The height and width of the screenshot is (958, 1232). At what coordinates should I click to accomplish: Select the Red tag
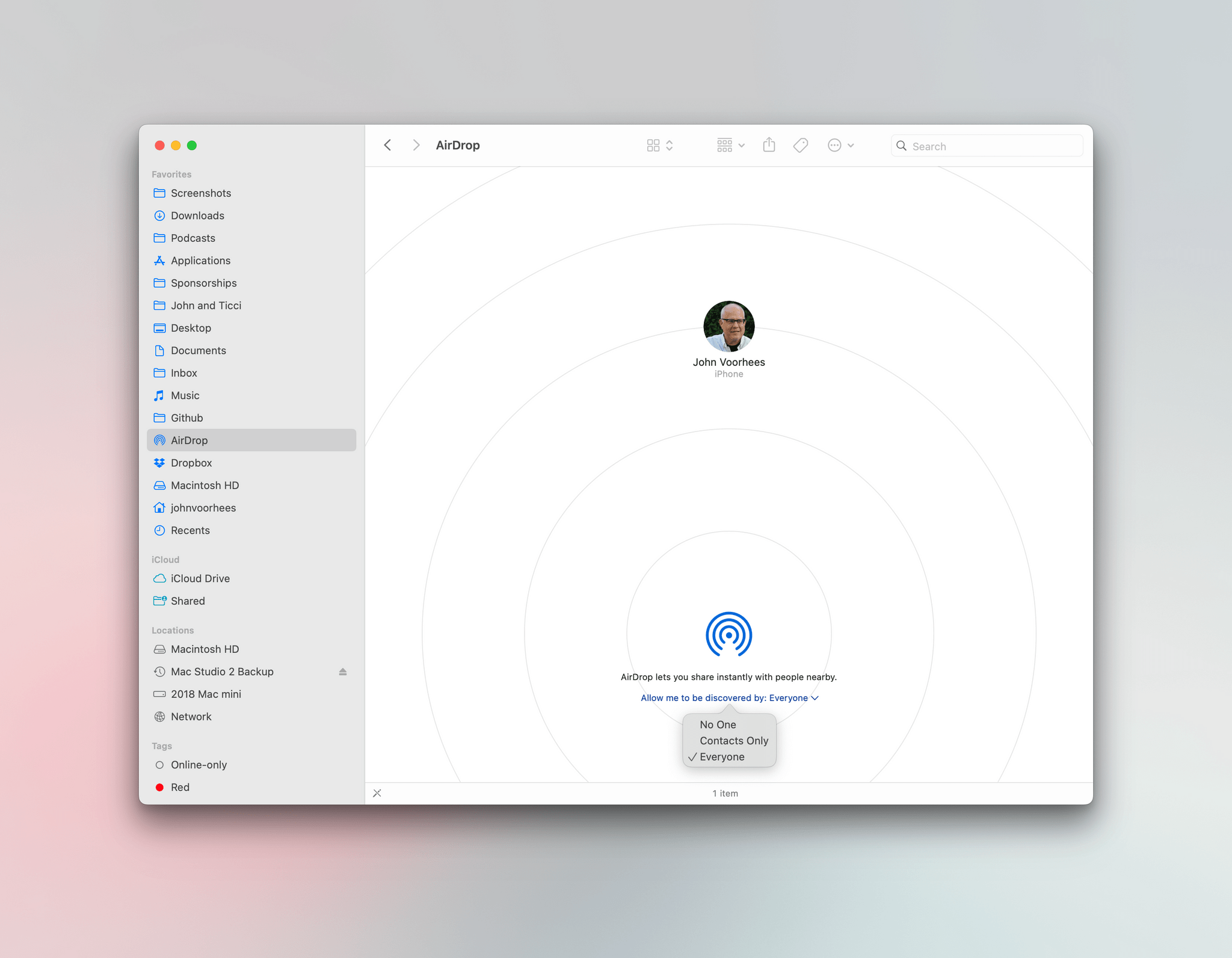pos(251,787)
